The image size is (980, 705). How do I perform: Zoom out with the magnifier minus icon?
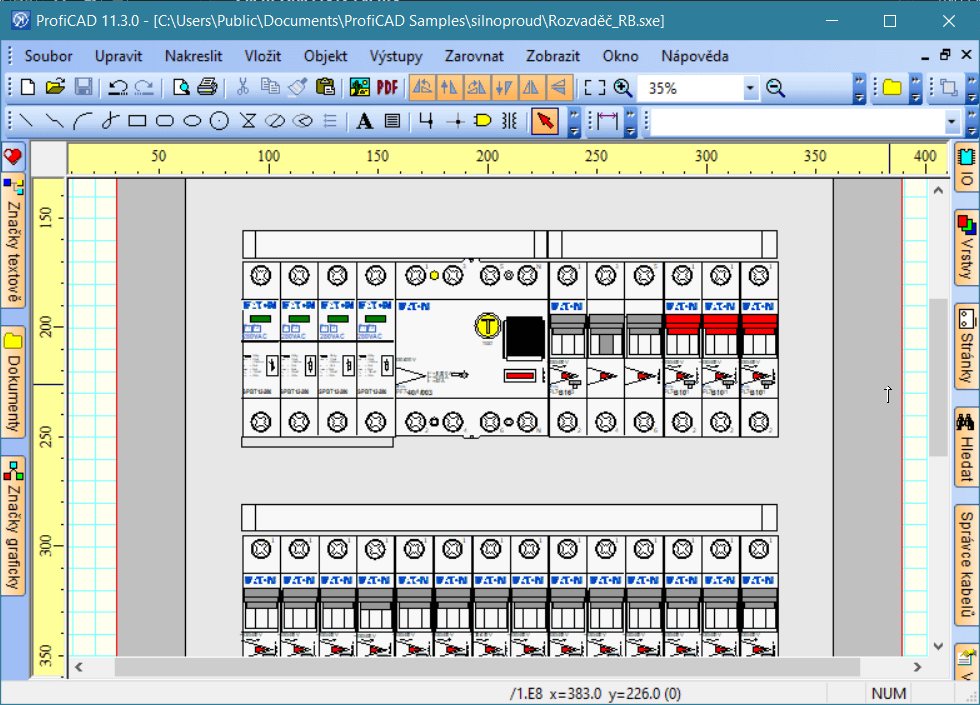pyautogui.click(x=776, y=88)
